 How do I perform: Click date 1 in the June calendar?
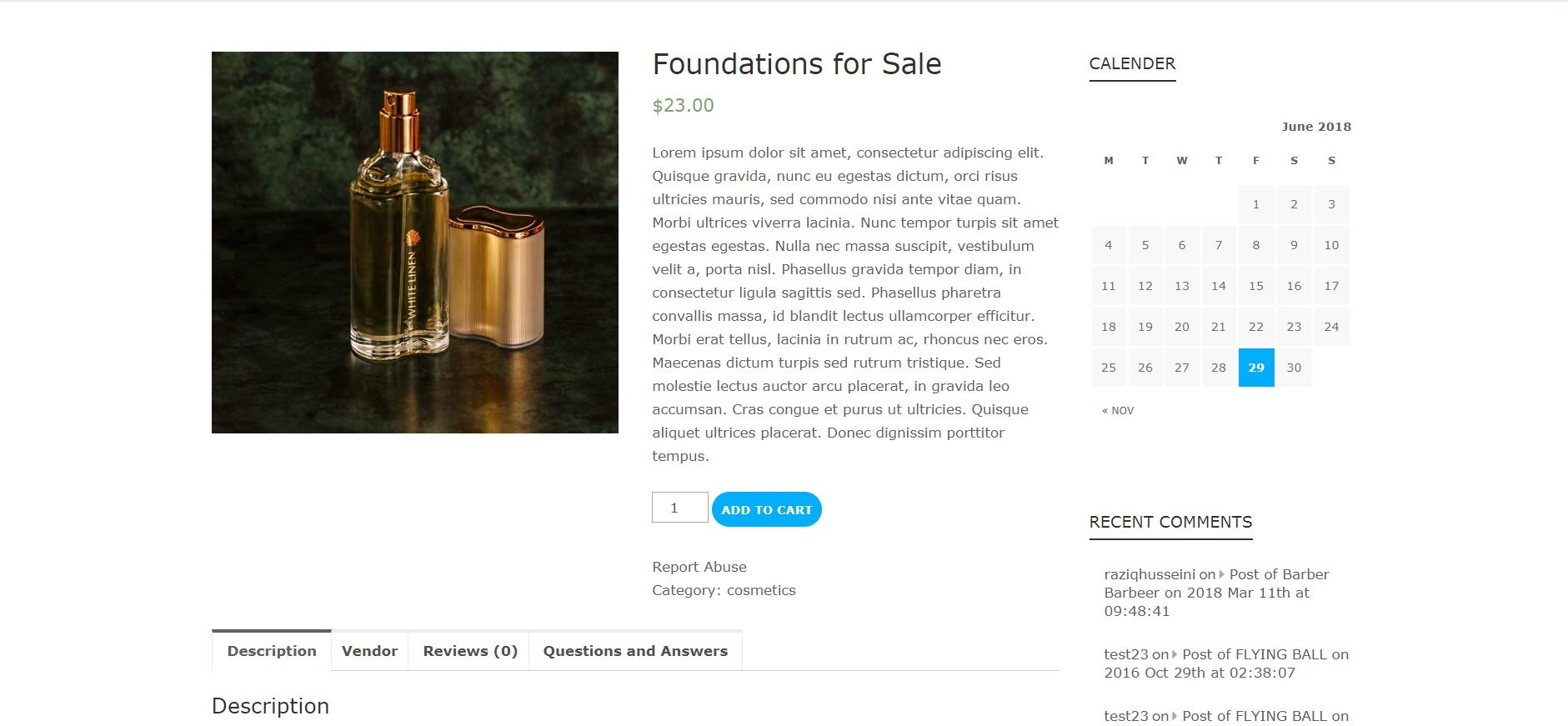tap(1256, 204)
